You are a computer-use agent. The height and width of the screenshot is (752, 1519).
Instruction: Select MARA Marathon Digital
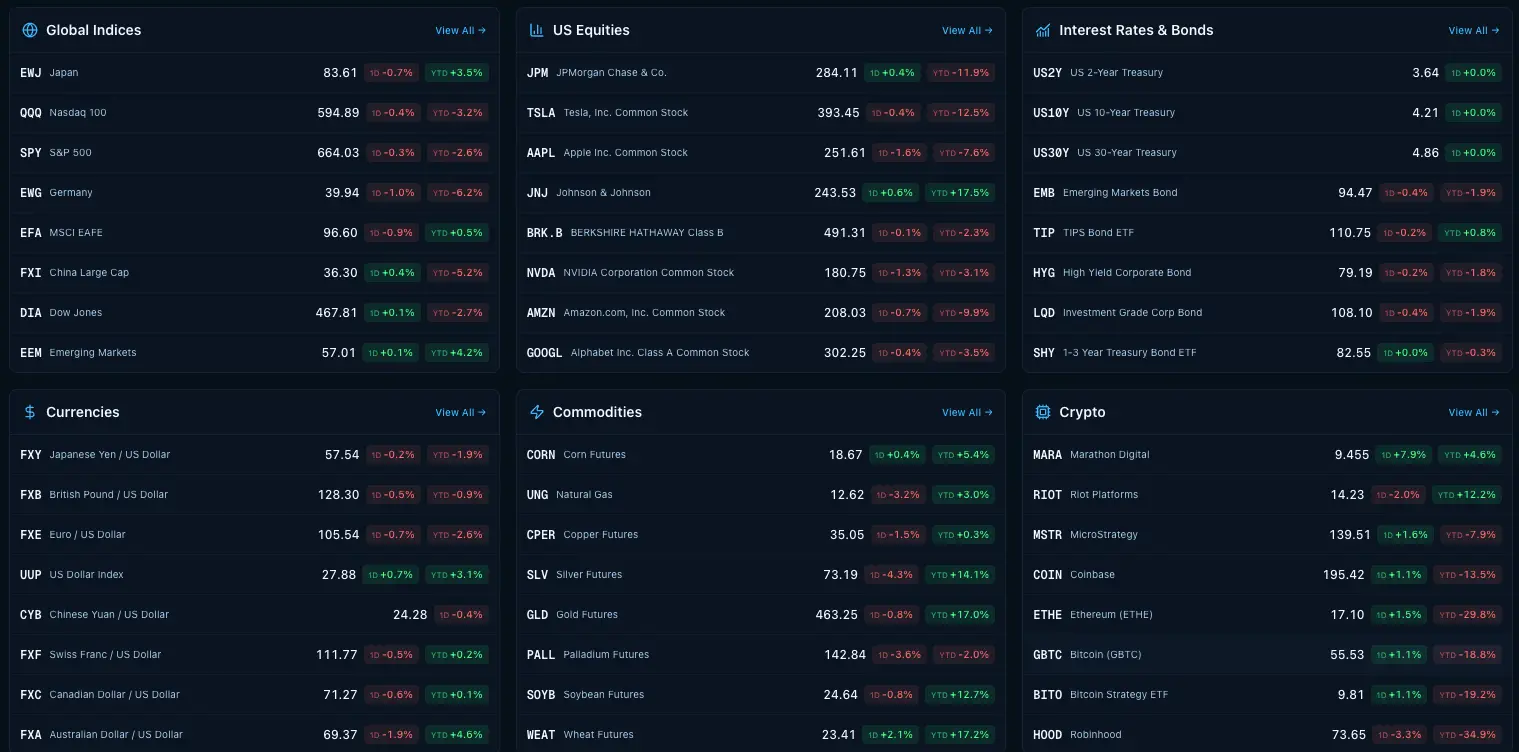click(1267, 455)
